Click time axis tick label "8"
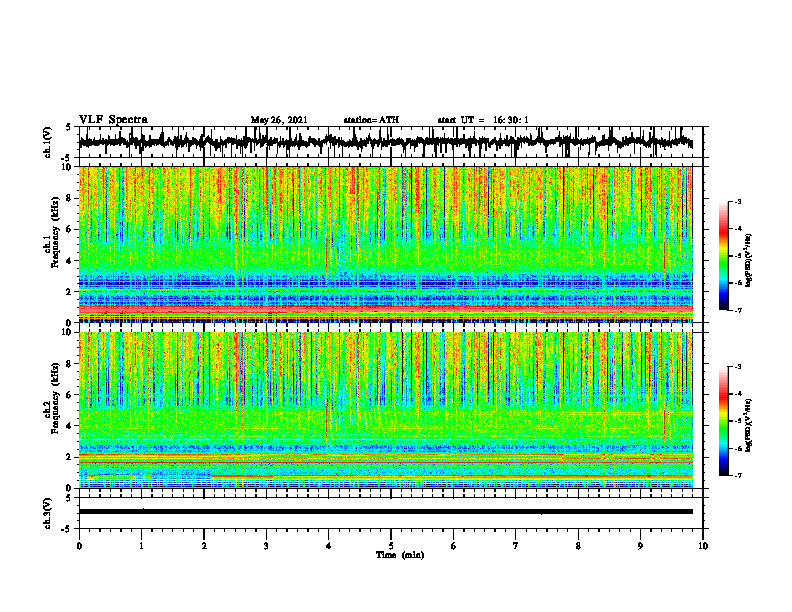 pos(578,546)
